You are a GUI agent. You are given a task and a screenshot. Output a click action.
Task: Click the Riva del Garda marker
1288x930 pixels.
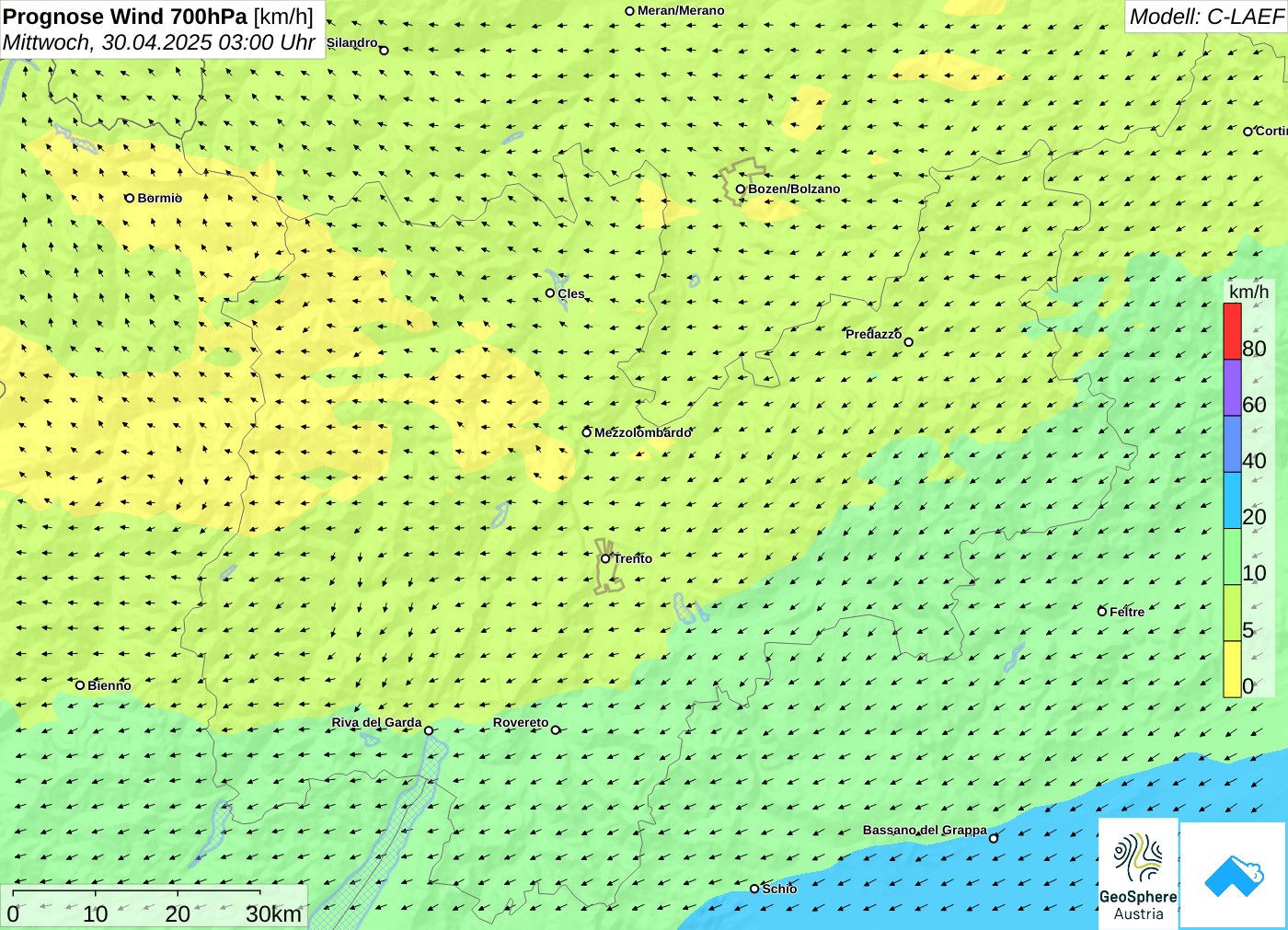pos(429,731)
